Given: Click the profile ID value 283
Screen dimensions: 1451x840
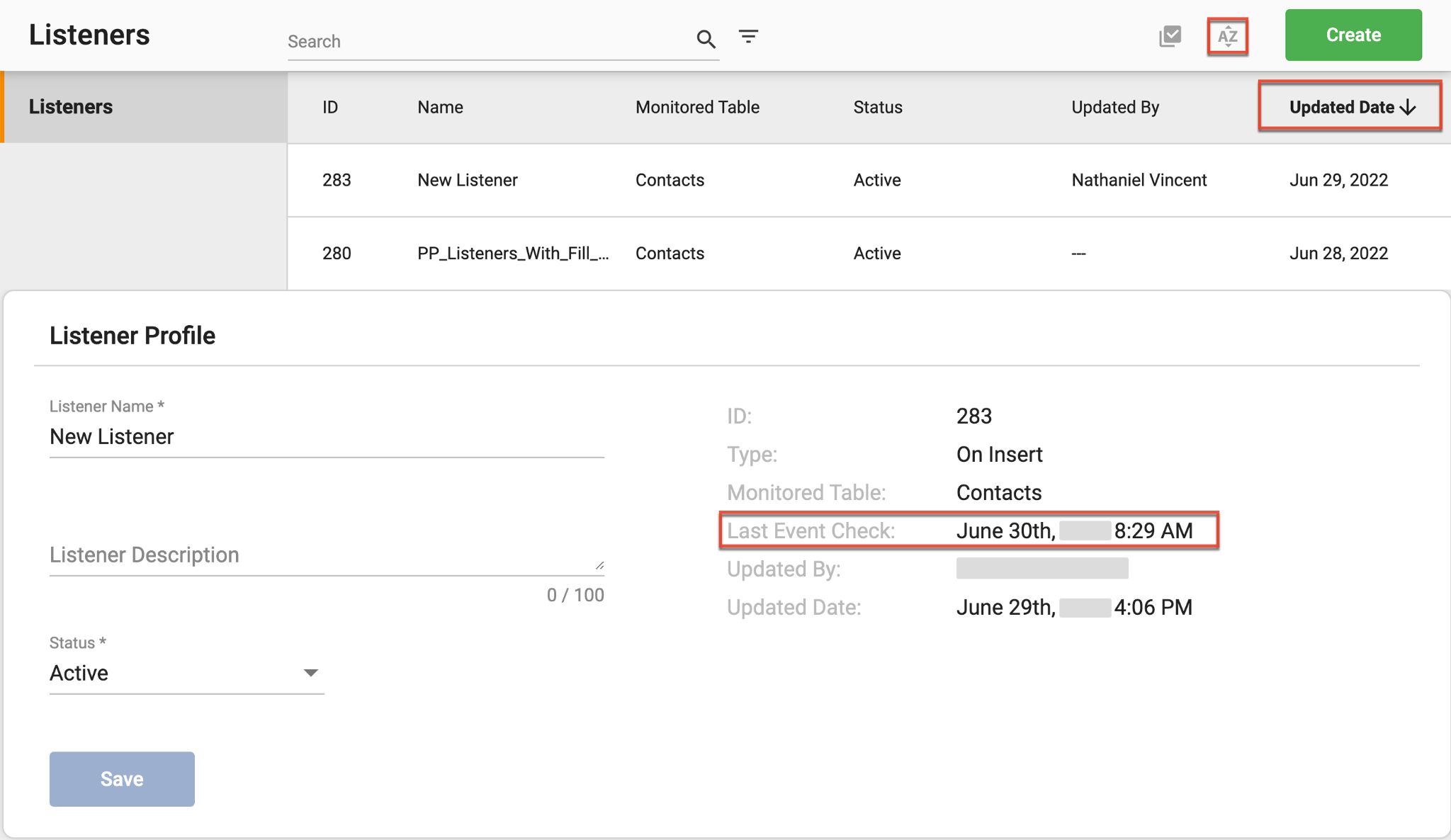Looking at the screenshot, I should pos(974,416).
